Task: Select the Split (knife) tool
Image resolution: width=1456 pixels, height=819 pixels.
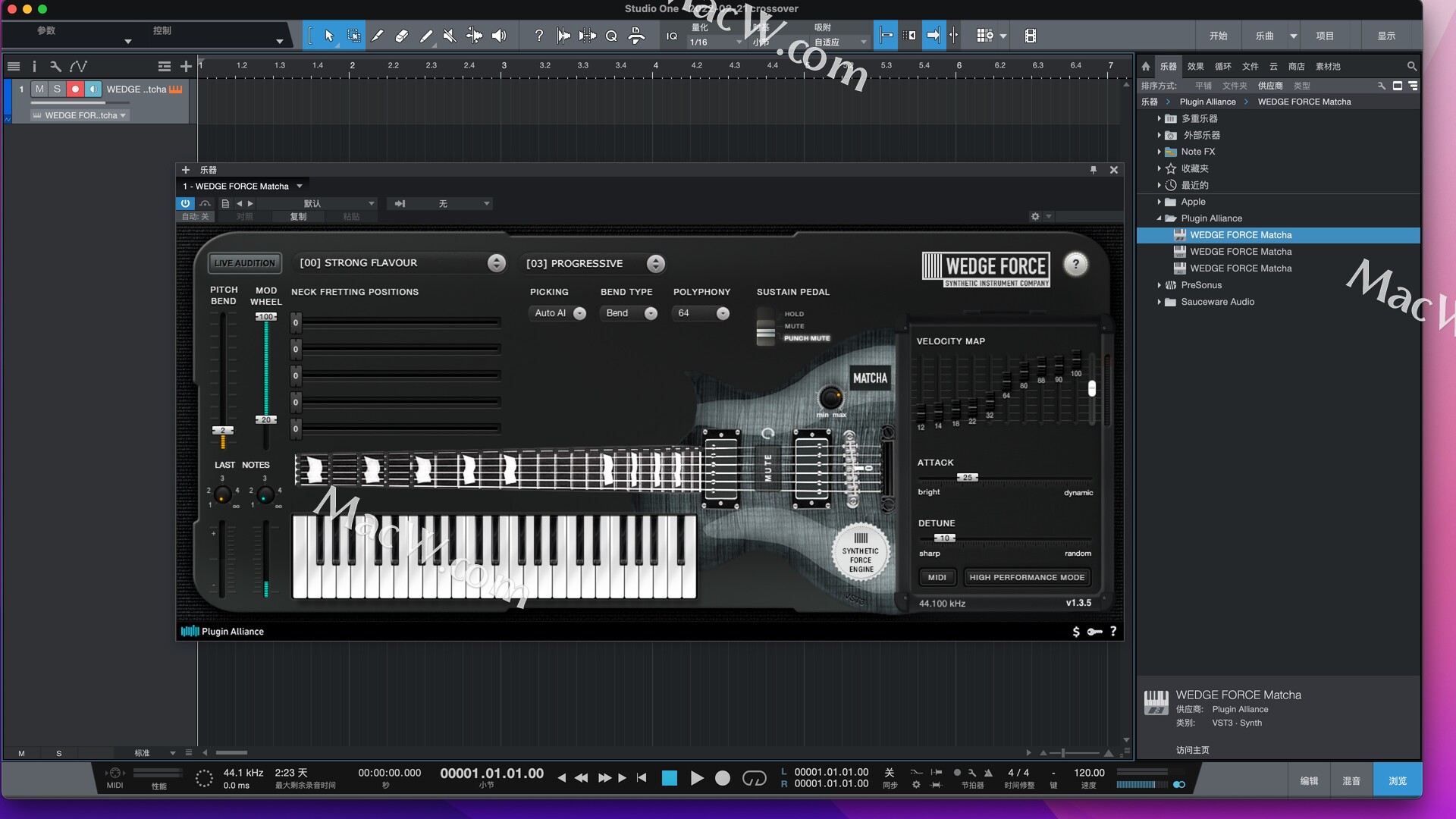Action: pos(377,36)
